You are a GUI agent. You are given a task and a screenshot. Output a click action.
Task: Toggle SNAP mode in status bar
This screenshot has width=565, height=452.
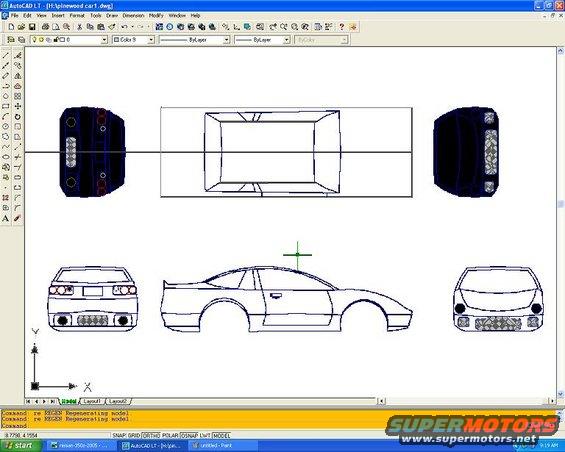pos(119,435)
